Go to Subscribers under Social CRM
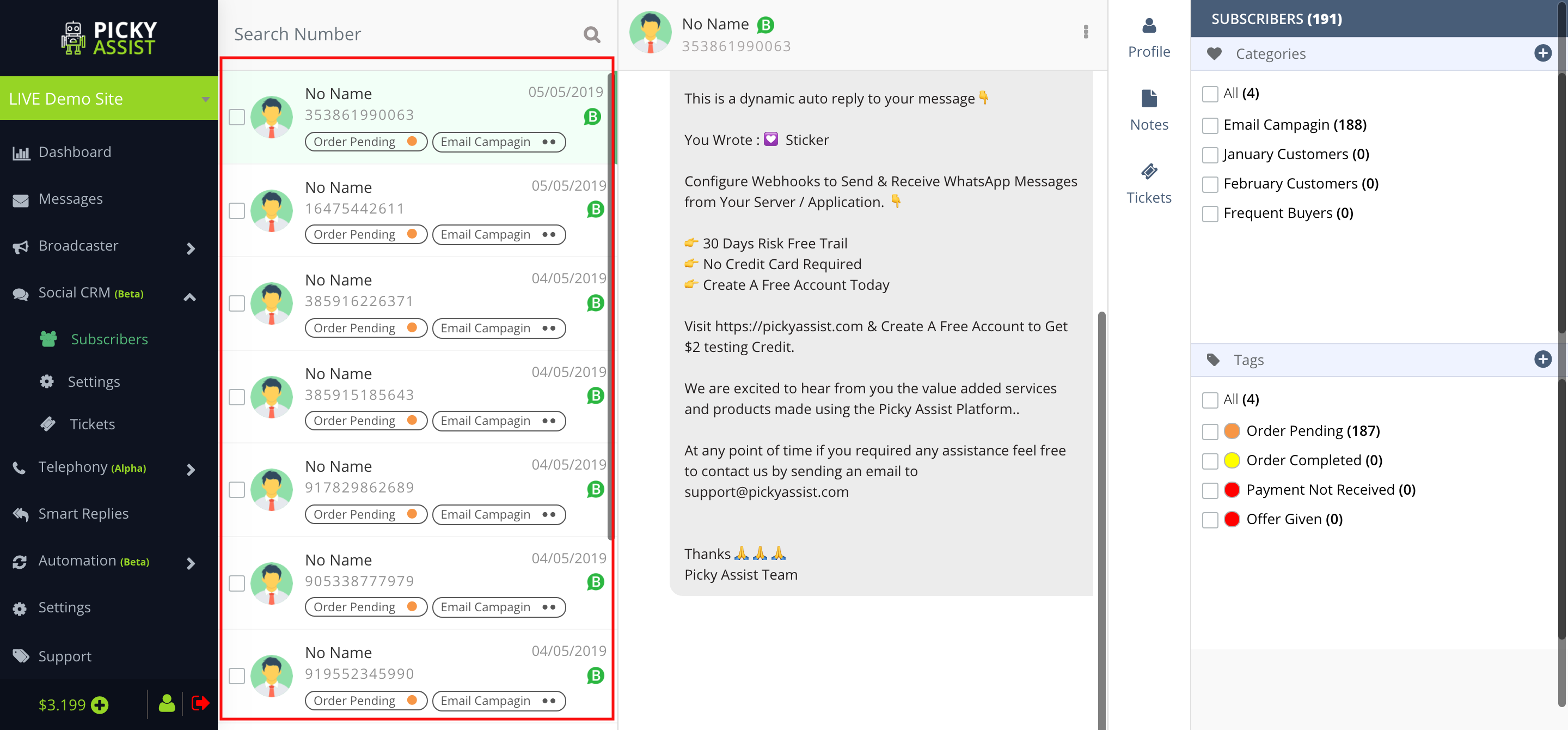Viewport: 1568px width, 730px height. point(109,339)
